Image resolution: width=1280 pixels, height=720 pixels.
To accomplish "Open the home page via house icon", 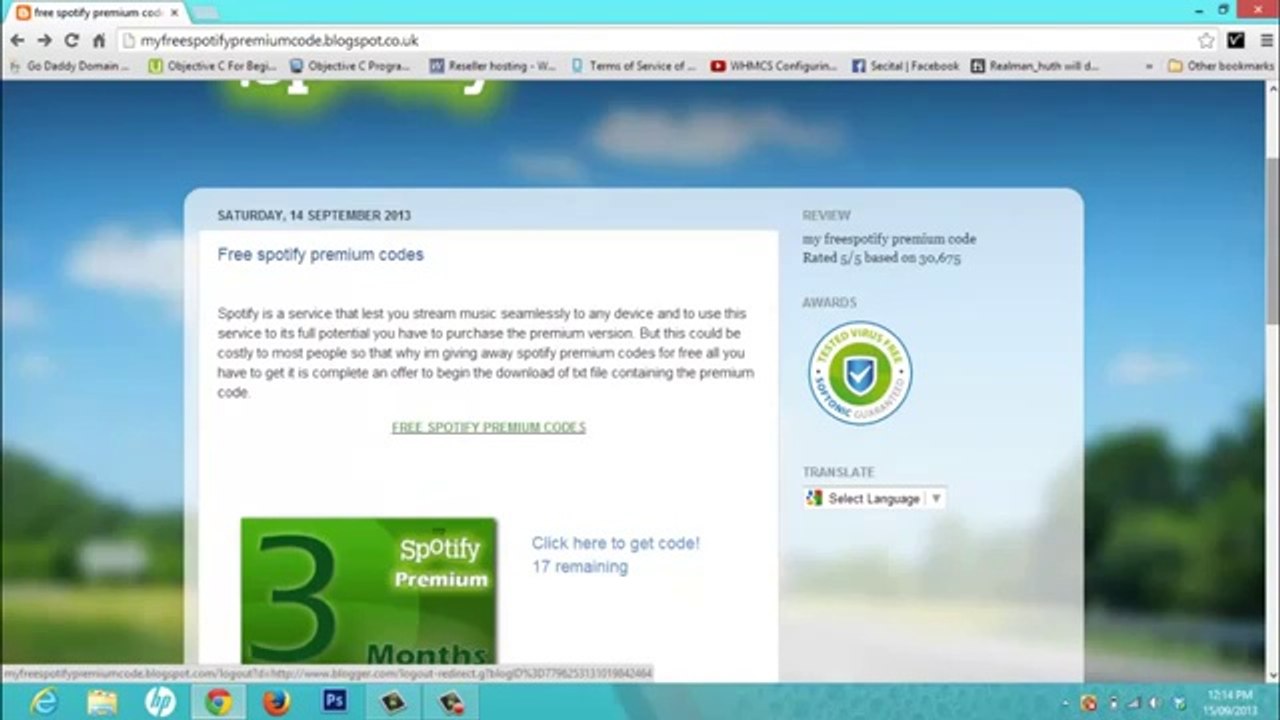I will [x=98, y=41].
